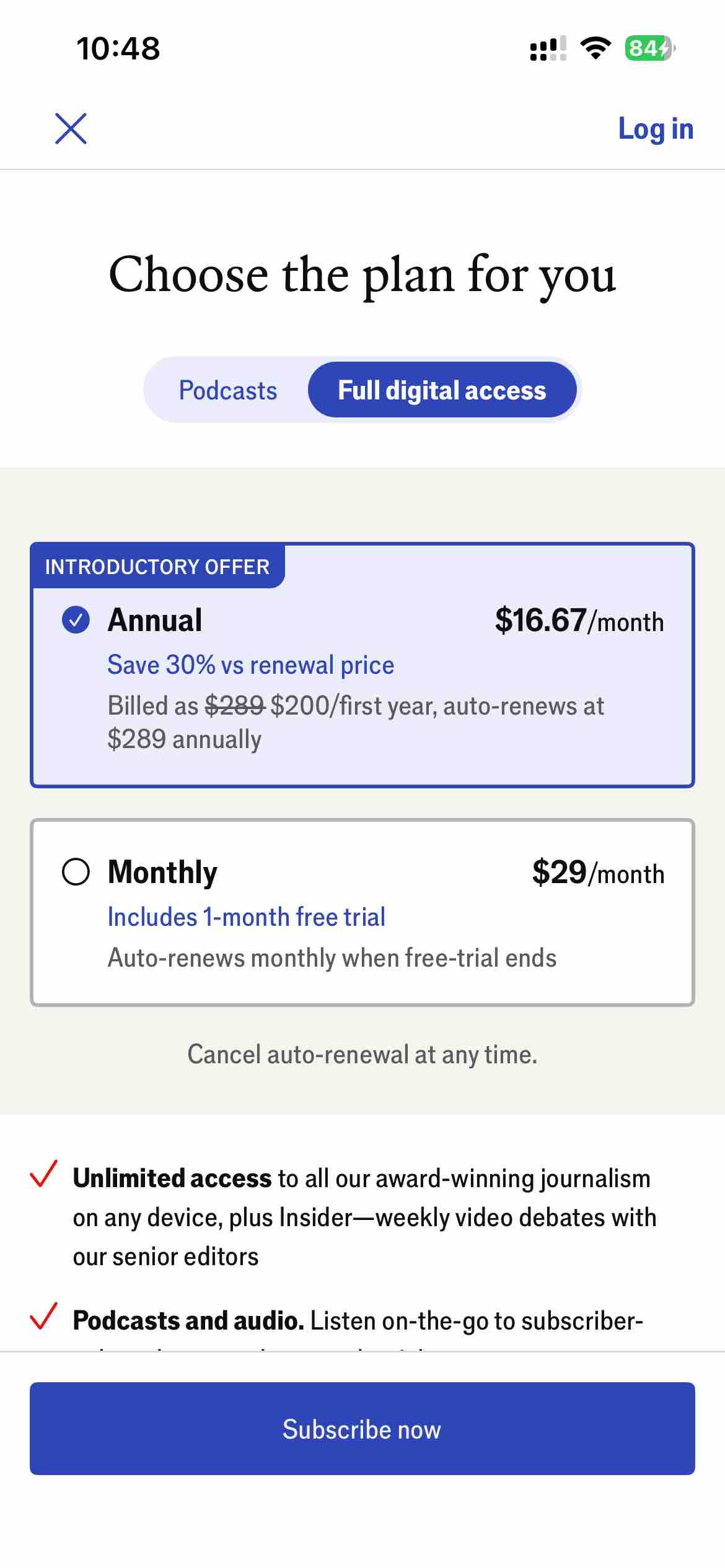725x1568 pixels.
Task: Tap the INTRODUCTORY OFFER badge
Action: tap(157, 567)
